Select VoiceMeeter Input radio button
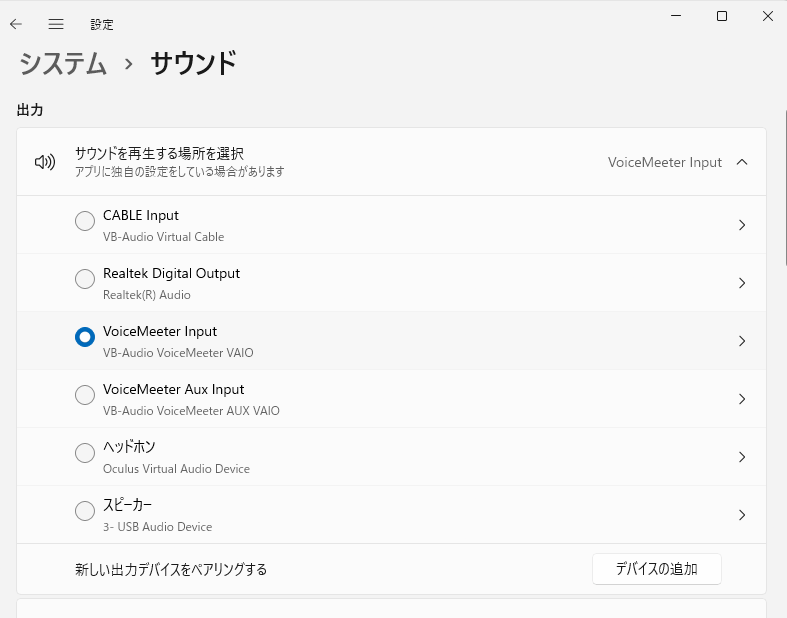This screenshot has height=618, width=787. (x=85, y=337)
